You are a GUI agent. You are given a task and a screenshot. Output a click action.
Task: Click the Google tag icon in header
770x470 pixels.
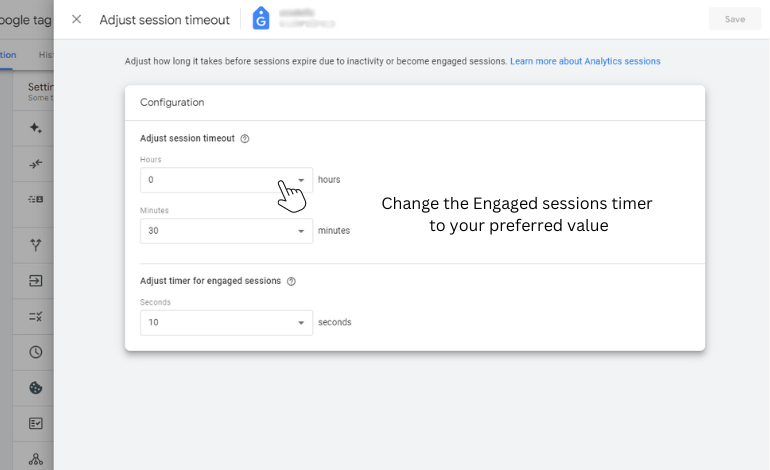(x=261, y=19)
